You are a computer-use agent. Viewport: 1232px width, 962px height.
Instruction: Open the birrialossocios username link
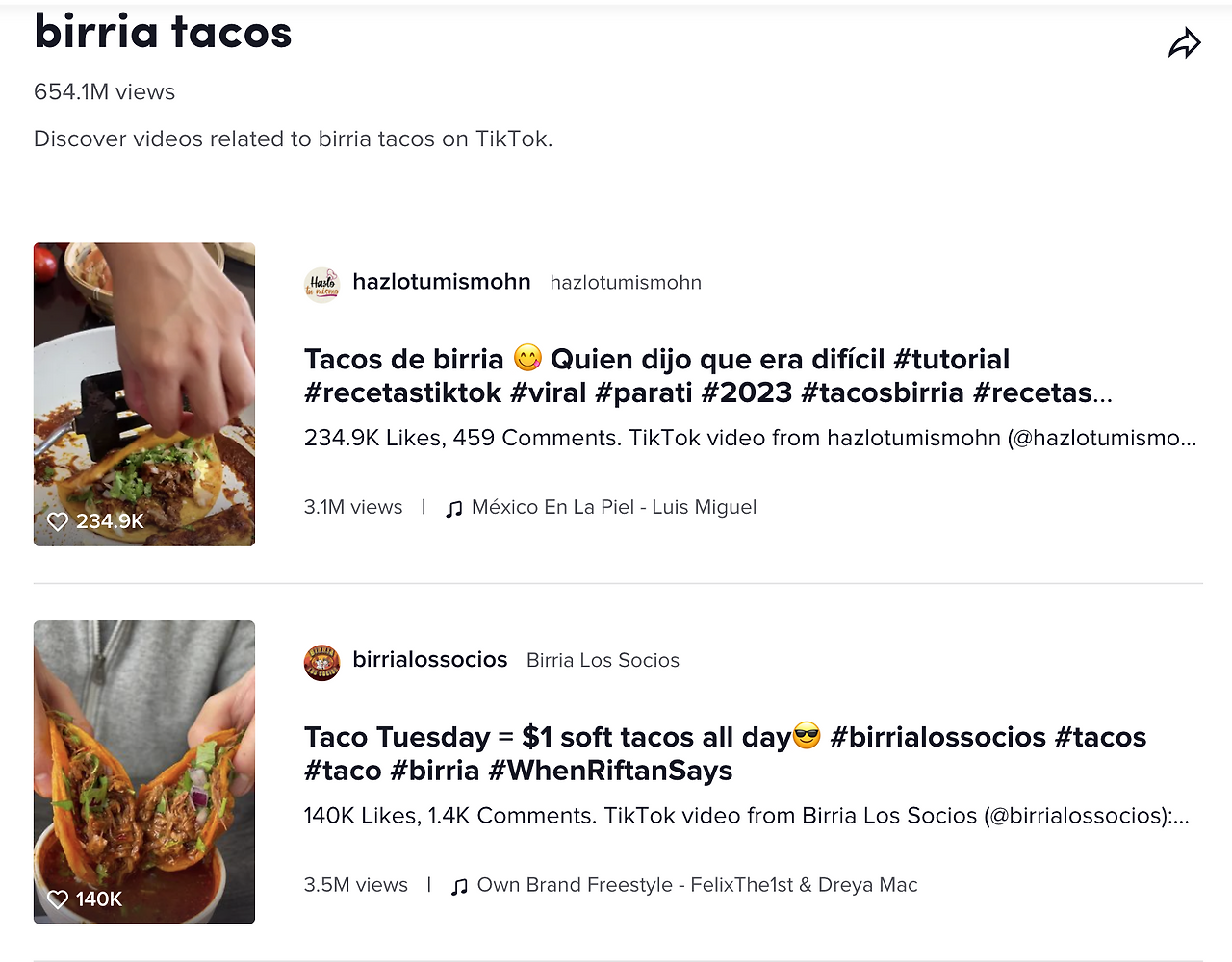[x=430, y=660]
